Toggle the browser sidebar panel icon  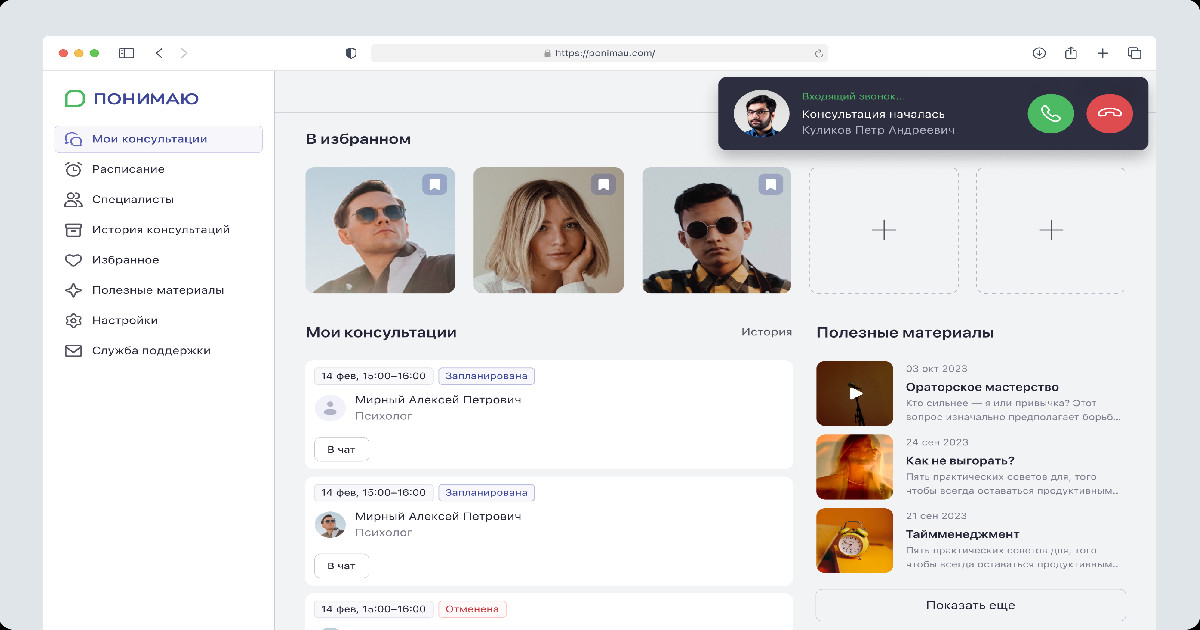[127, 53]
